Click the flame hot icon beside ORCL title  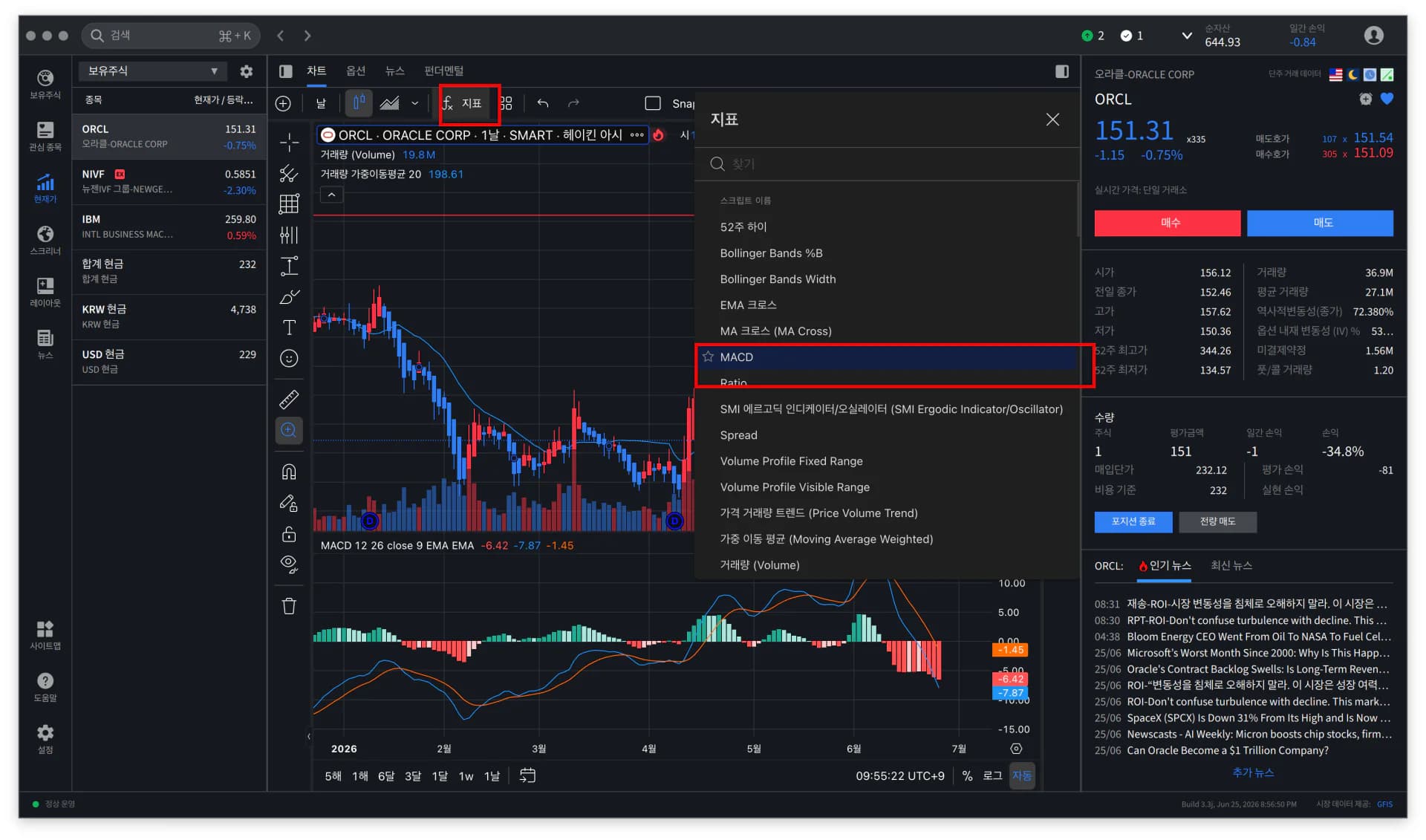point(658,135)
